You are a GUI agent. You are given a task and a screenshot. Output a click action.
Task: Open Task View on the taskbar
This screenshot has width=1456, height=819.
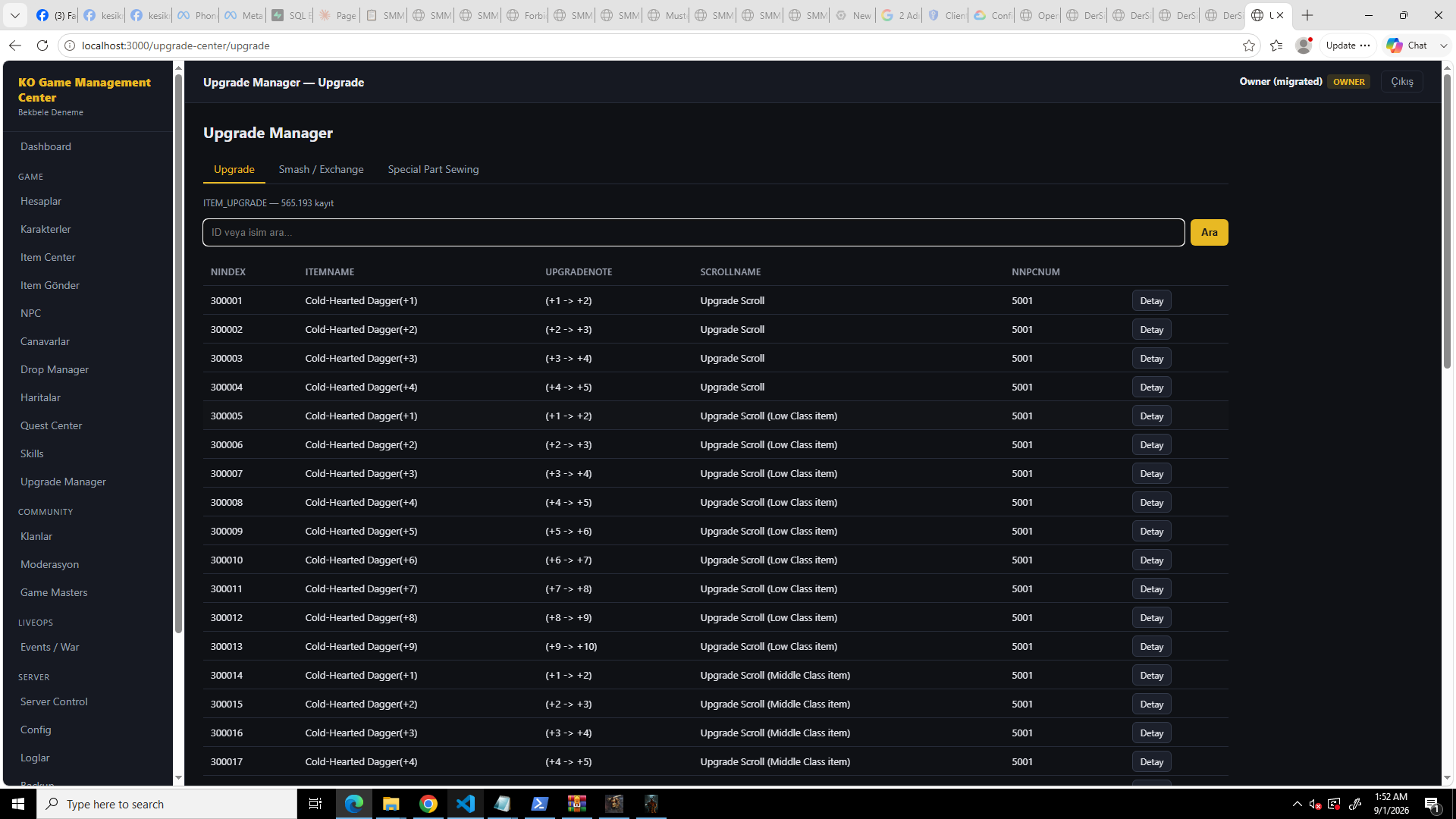(315, 804)
